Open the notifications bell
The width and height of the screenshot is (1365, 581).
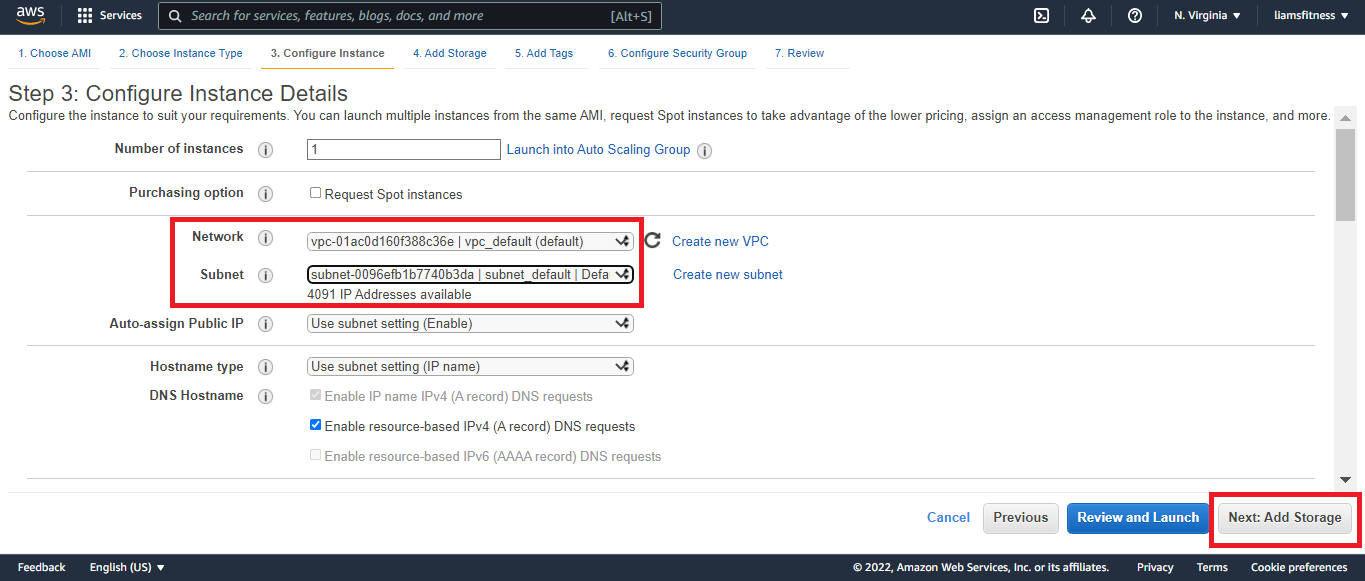(1088, 16)
